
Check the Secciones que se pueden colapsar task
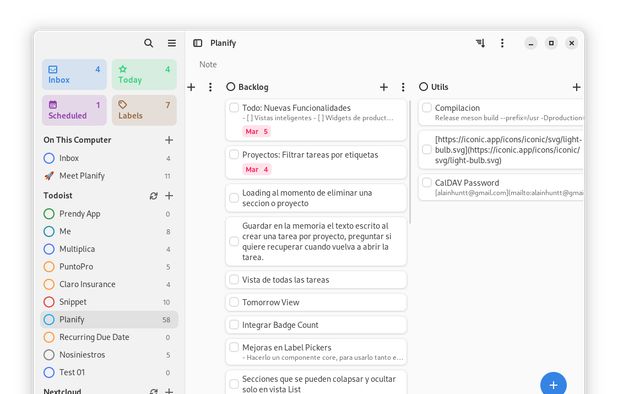(234, 384)
